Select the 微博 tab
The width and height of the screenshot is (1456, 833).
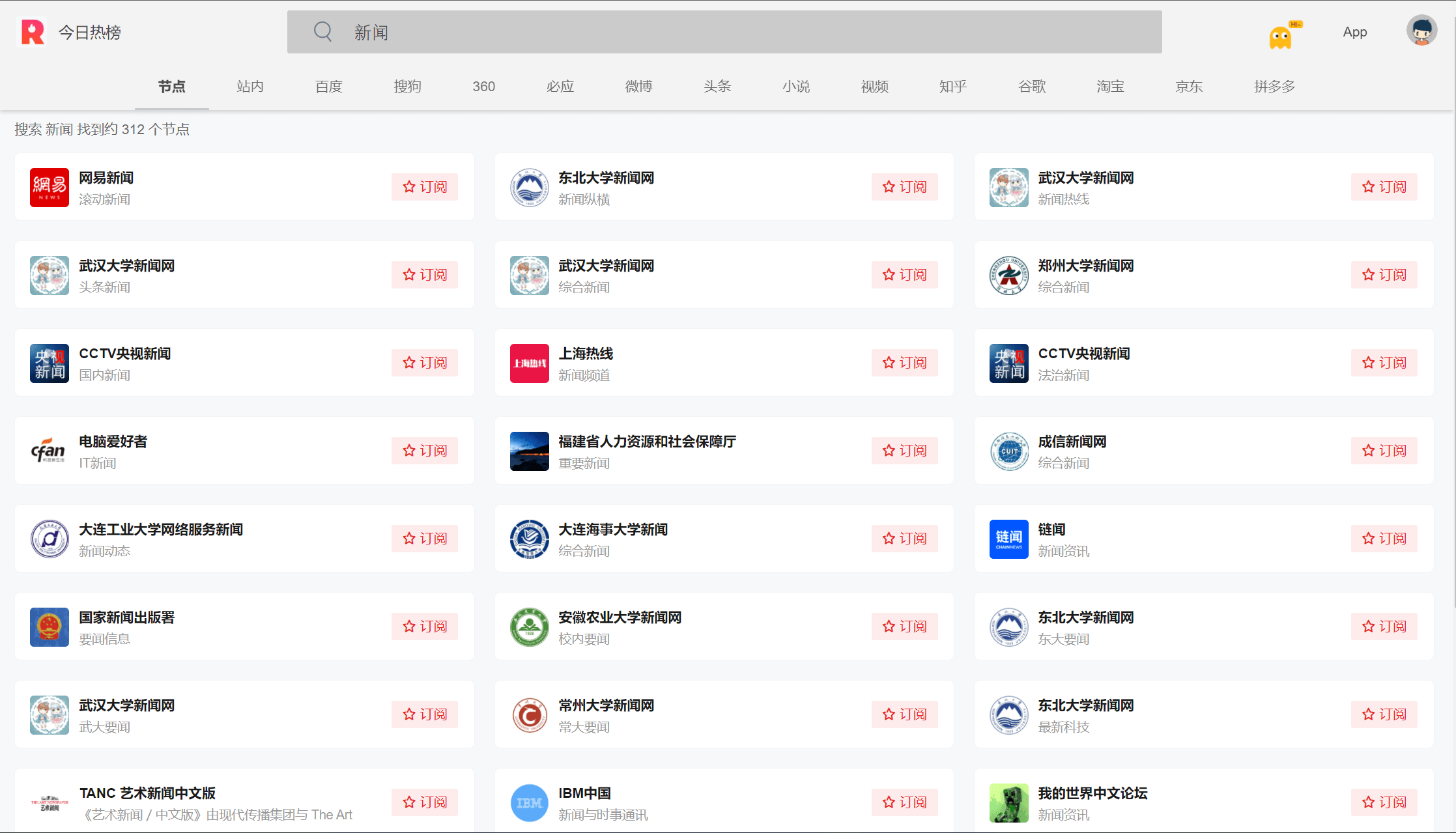pyautogui.click(x=639, y=87)
